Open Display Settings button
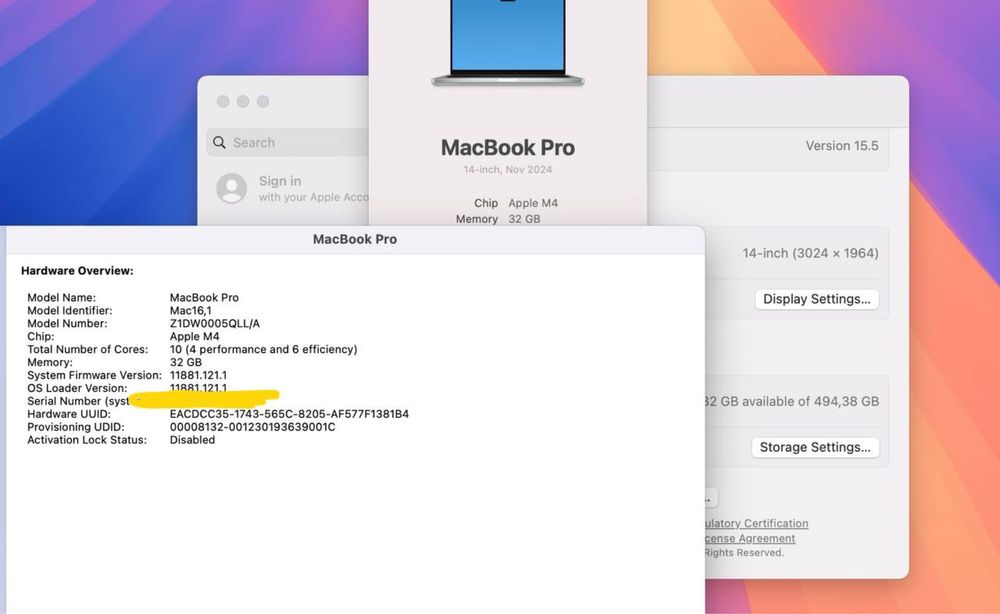This screenshot has height=614, width=1000. pos(816,299)
